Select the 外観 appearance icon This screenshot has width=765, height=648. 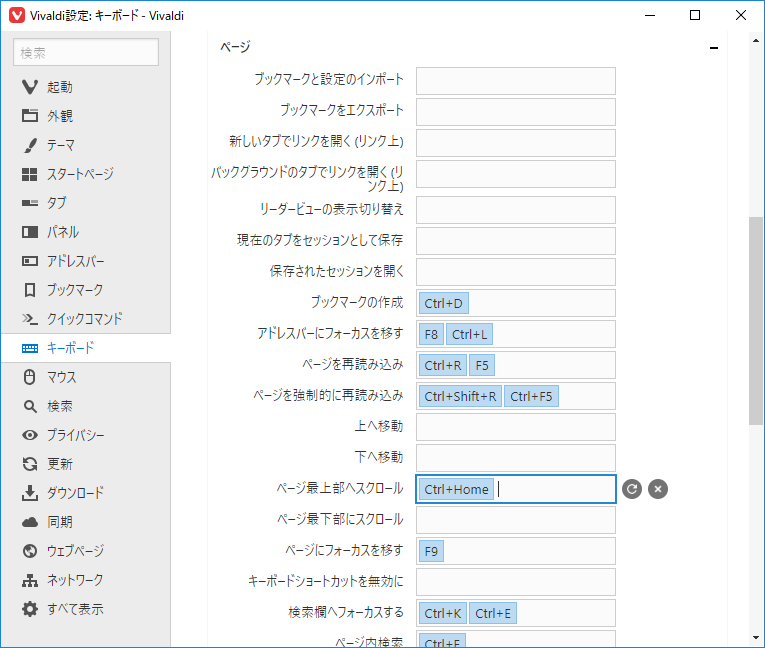tap(30, 116)
